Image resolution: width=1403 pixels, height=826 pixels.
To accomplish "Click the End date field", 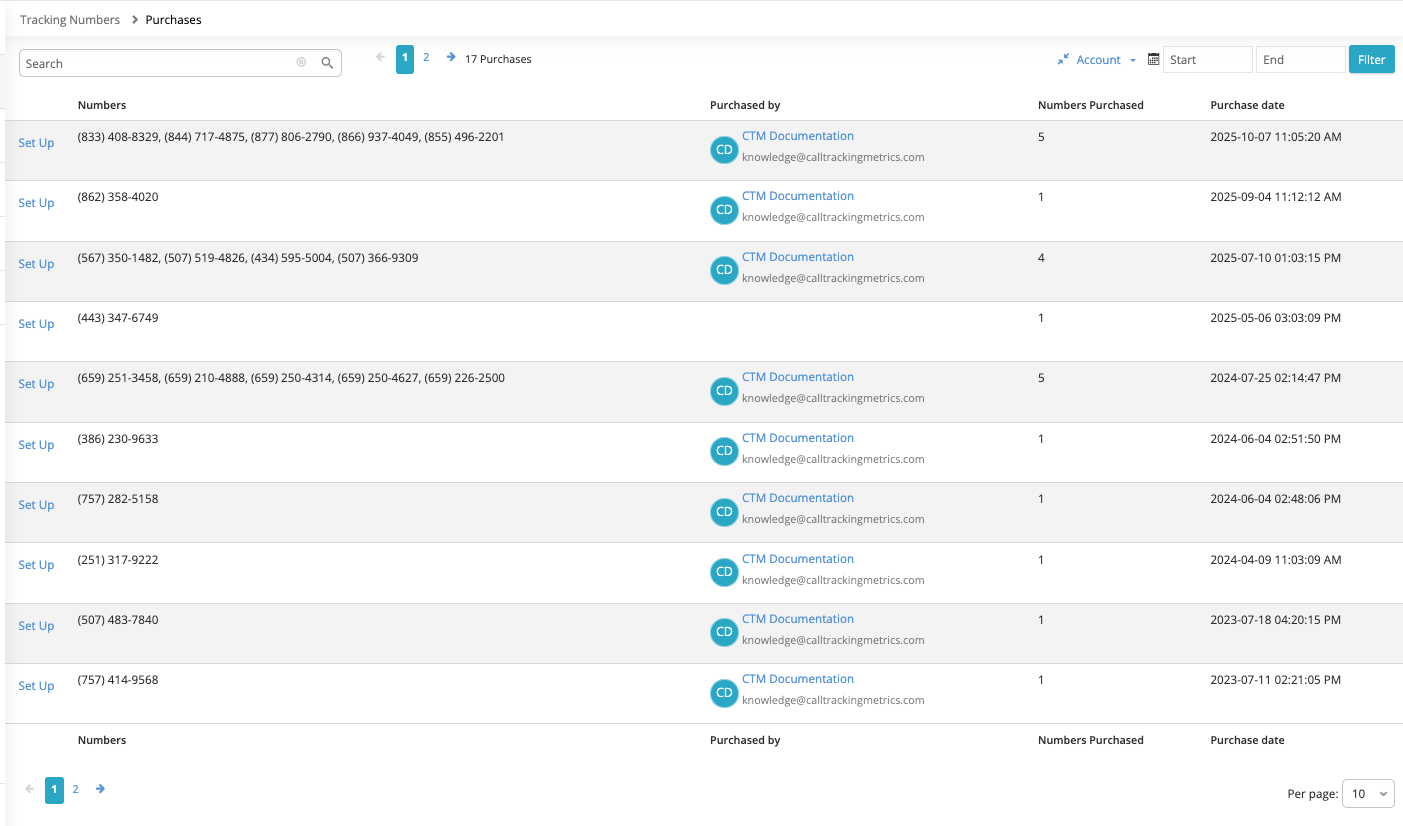I will tap(1301, 60).
